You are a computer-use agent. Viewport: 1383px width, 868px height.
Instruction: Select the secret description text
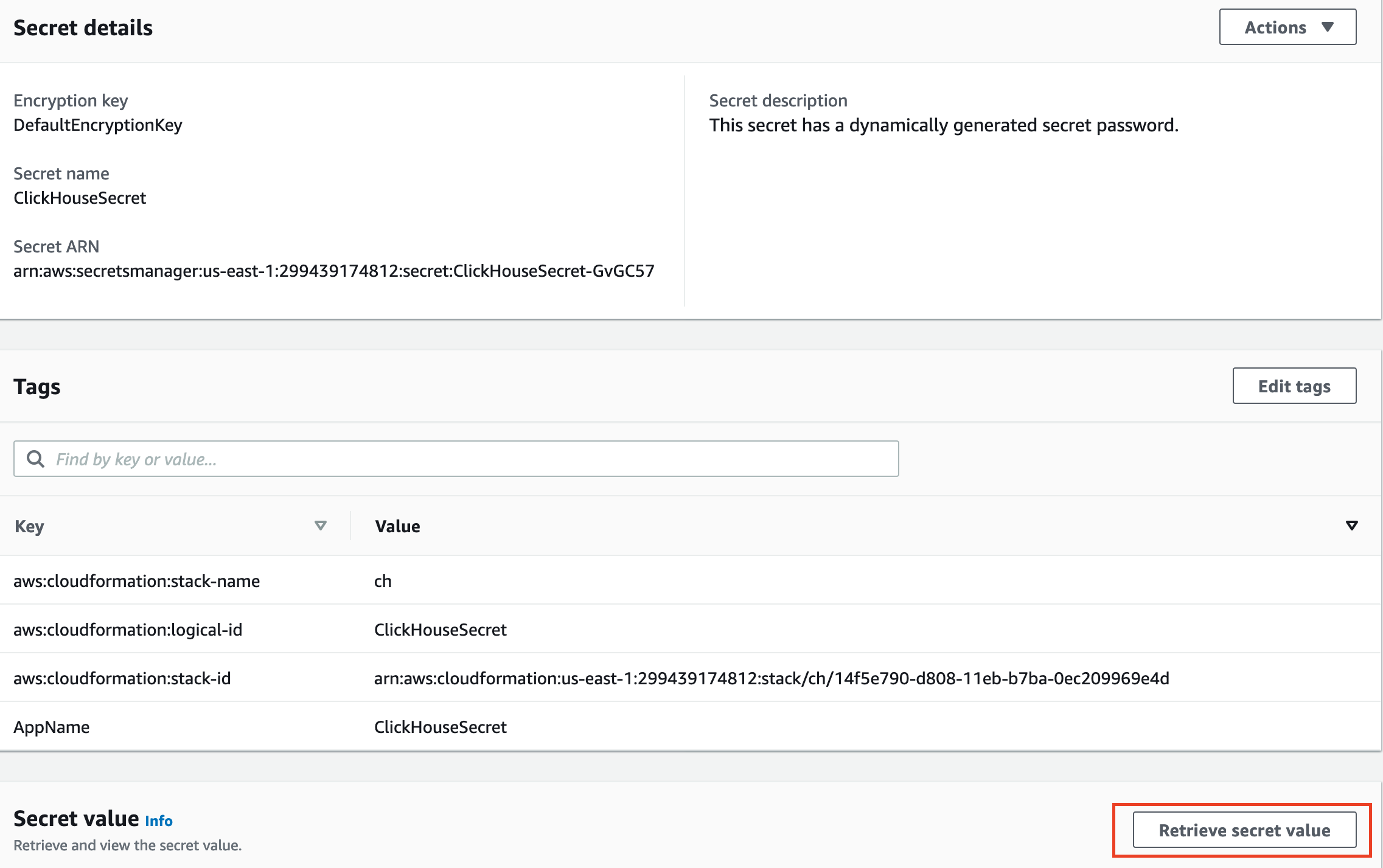click(x=944, y=125)
